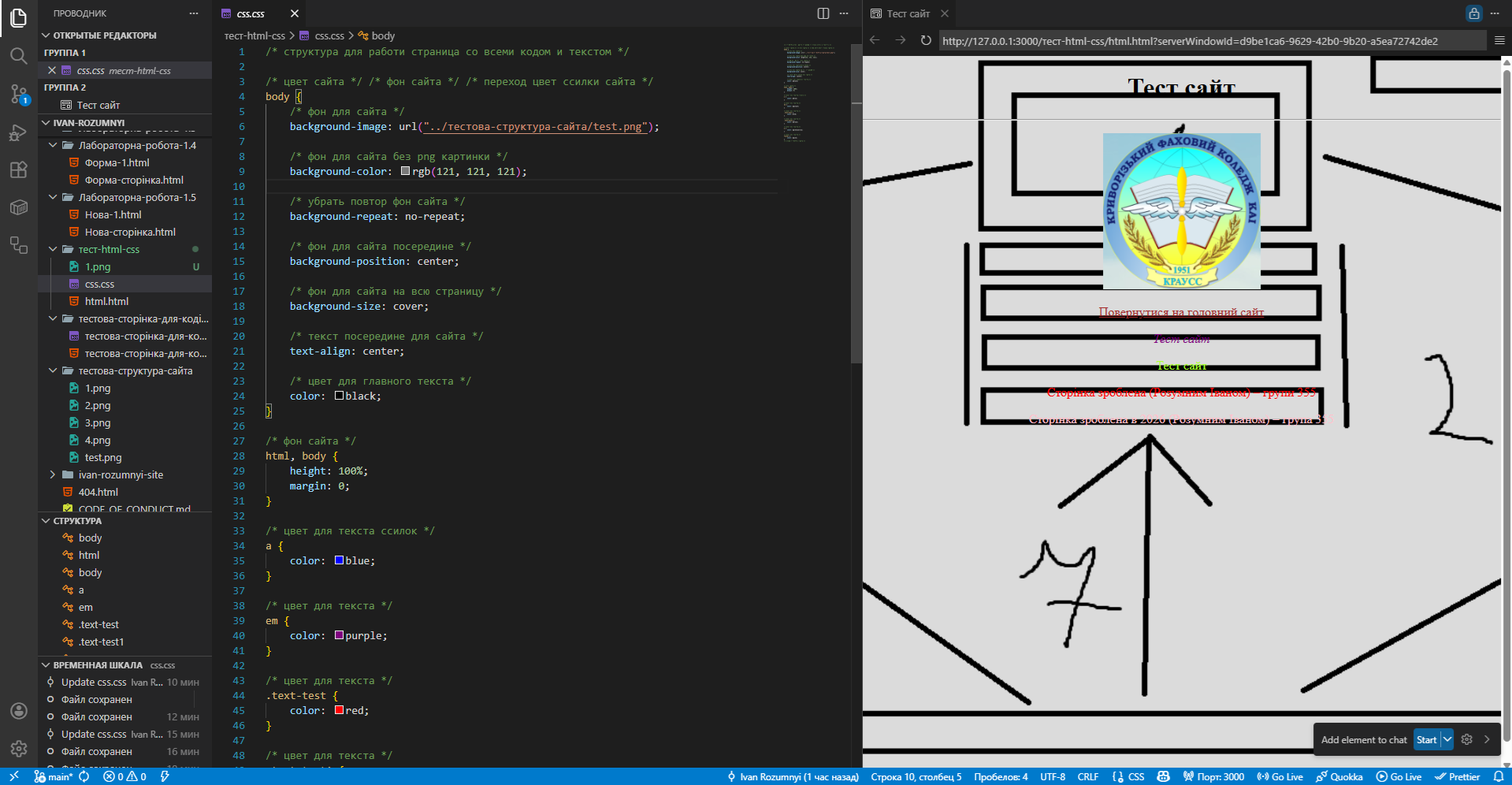Expand the ivan-rozumnyi-site folder
1512x785 pixels.
click(x=53, y=474)
